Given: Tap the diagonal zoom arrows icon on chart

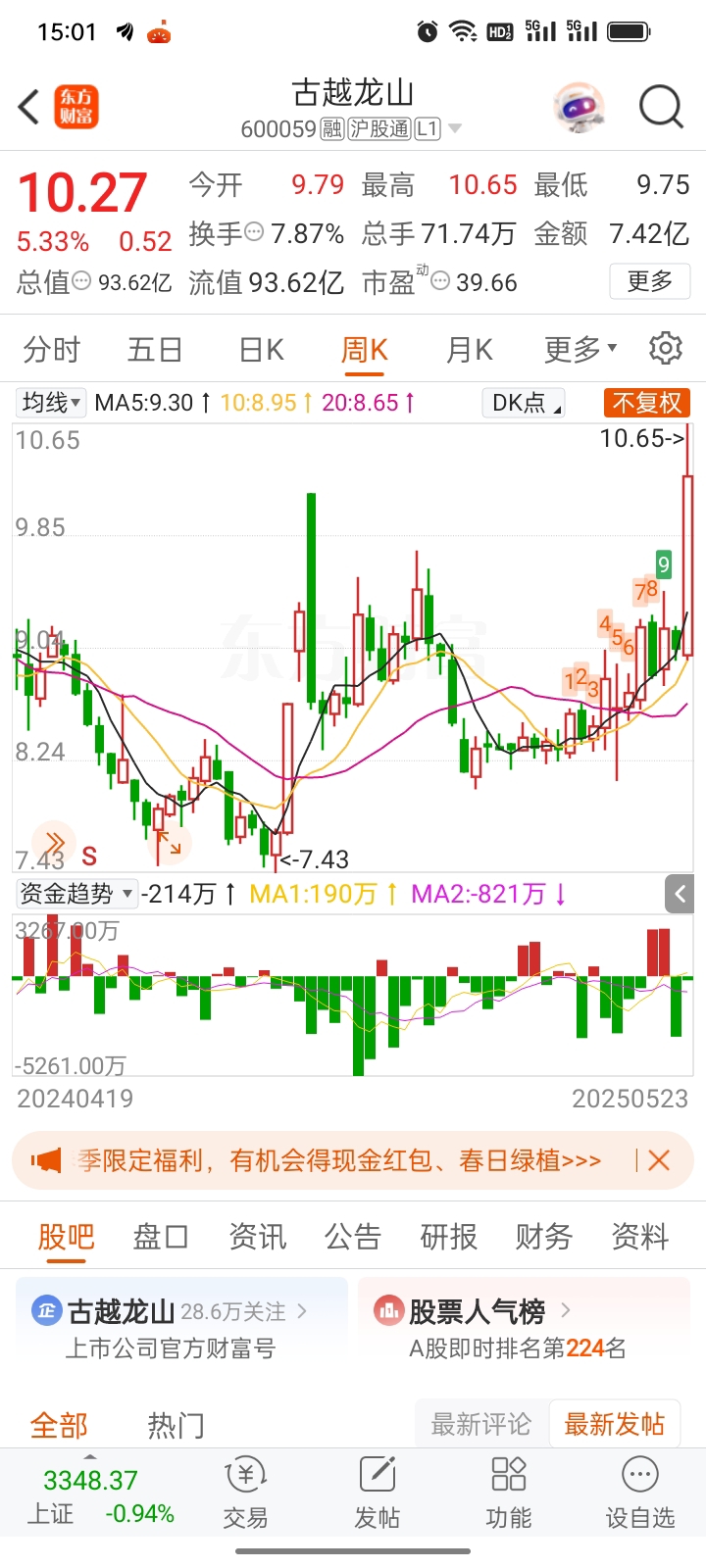Looking at the screenshot, I should [170, 842].
